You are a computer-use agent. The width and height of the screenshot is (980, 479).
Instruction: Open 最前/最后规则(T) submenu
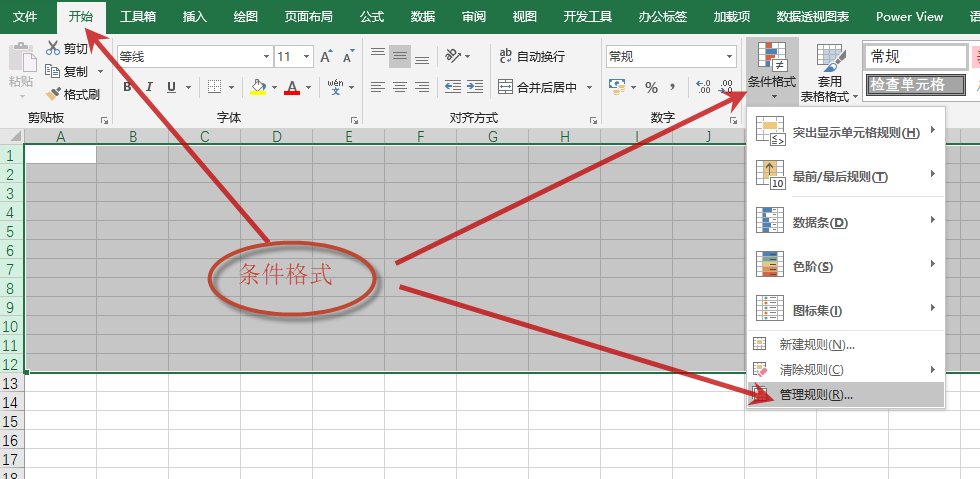pos(846,175)
